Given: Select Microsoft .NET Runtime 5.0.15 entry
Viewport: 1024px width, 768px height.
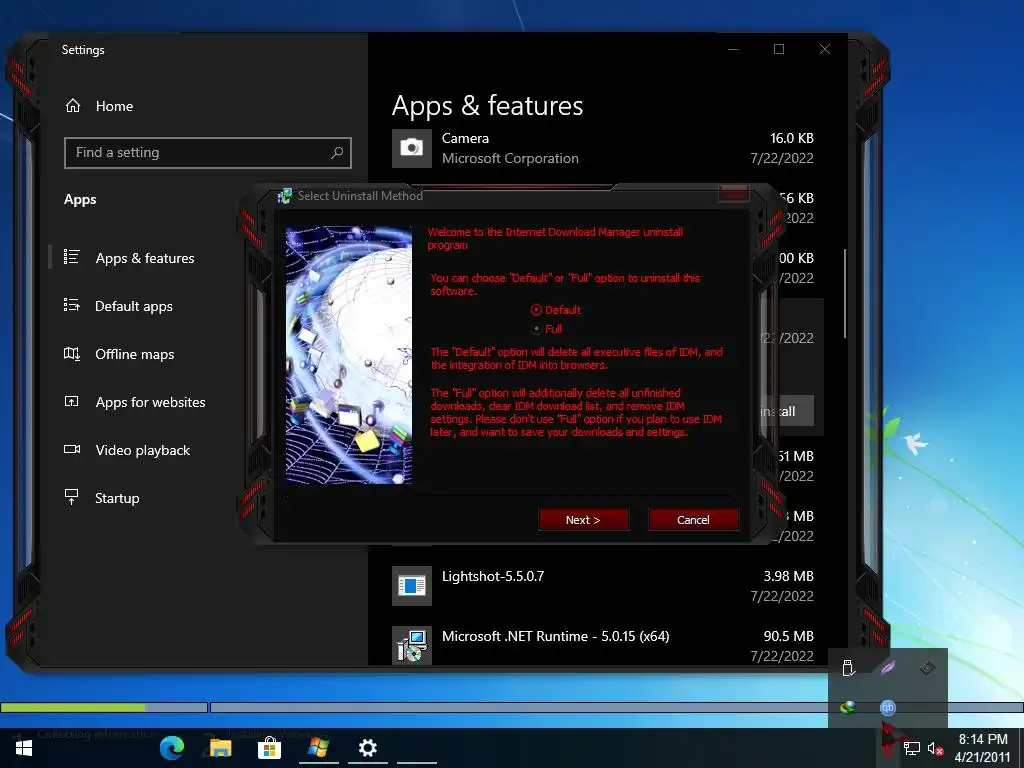Looking at the screenshot, I should [x=603, y=646].
